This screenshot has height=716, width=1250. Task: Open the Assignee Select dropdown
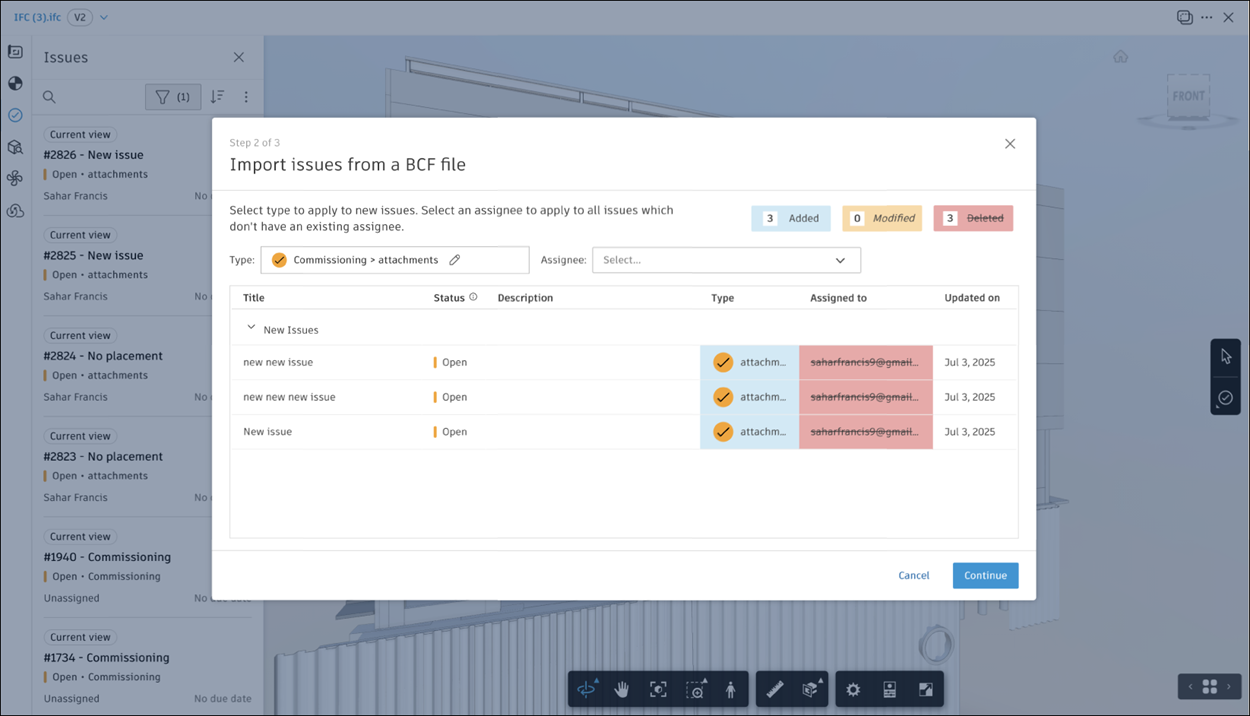(727, 260)
